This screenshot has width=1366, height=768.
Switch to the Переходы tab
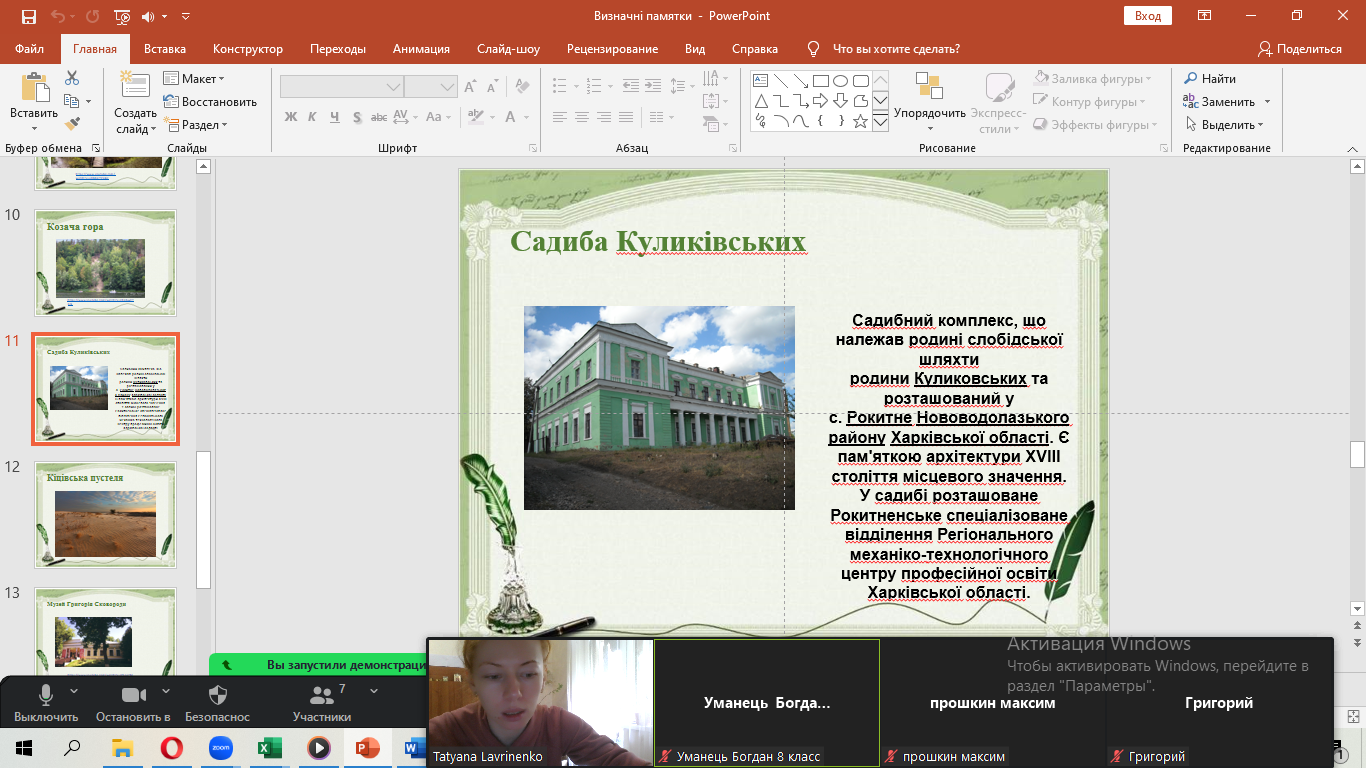pyautogui.click(x=338, y=49)
